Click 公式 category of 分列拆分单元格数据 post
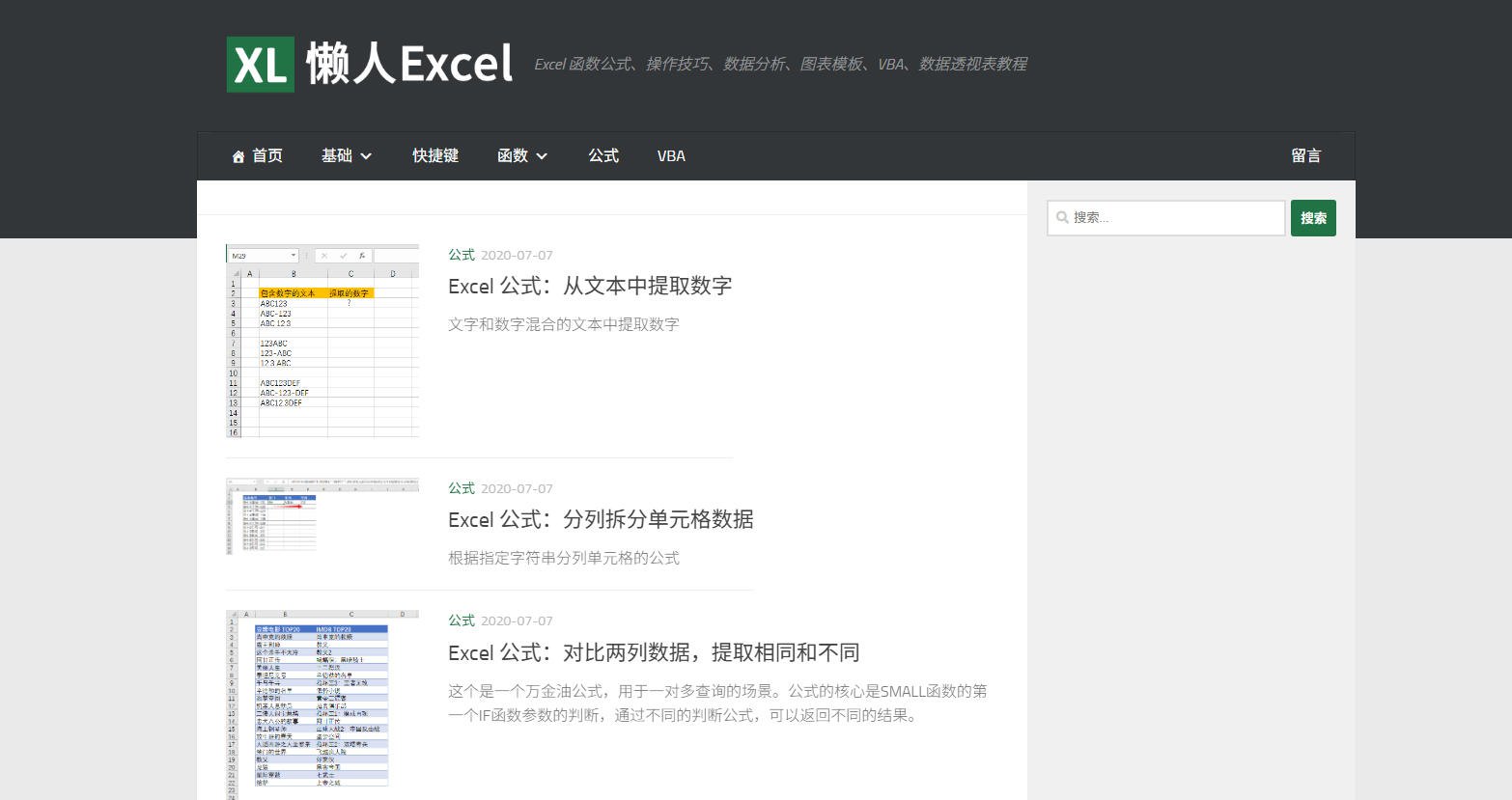The width and height of the screenshot is (1512, 800). pos(462,488)
